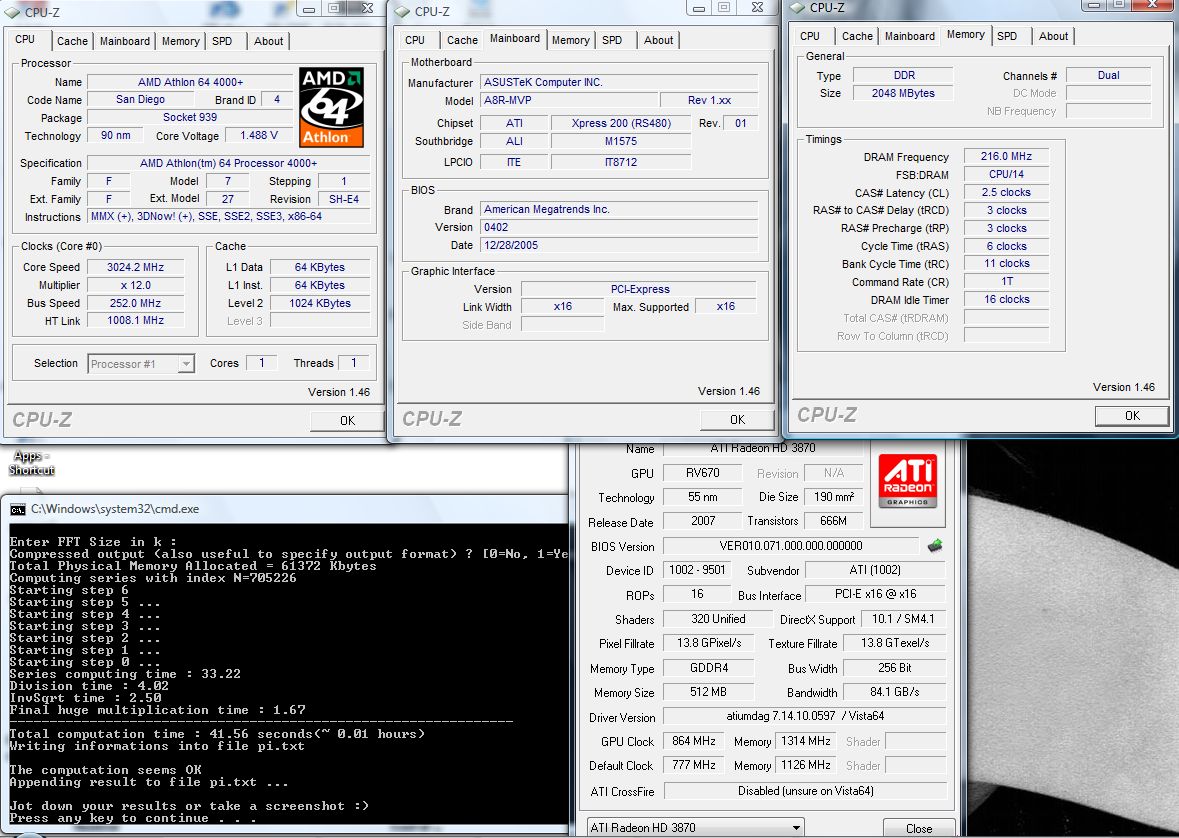Minimize the middle CPU-Z window

699,8
